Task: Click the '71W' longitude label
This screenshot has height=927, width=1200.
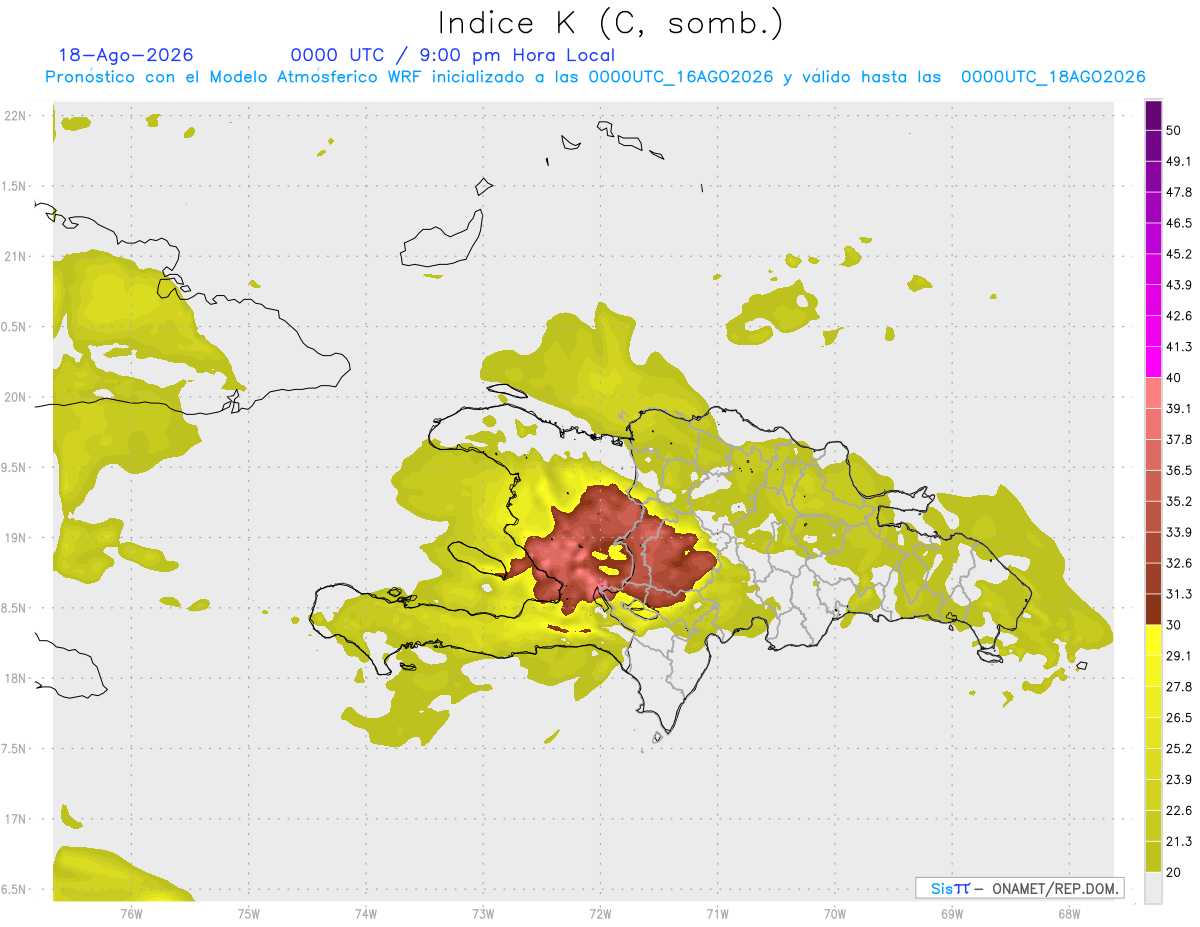Action: point(718,913)
